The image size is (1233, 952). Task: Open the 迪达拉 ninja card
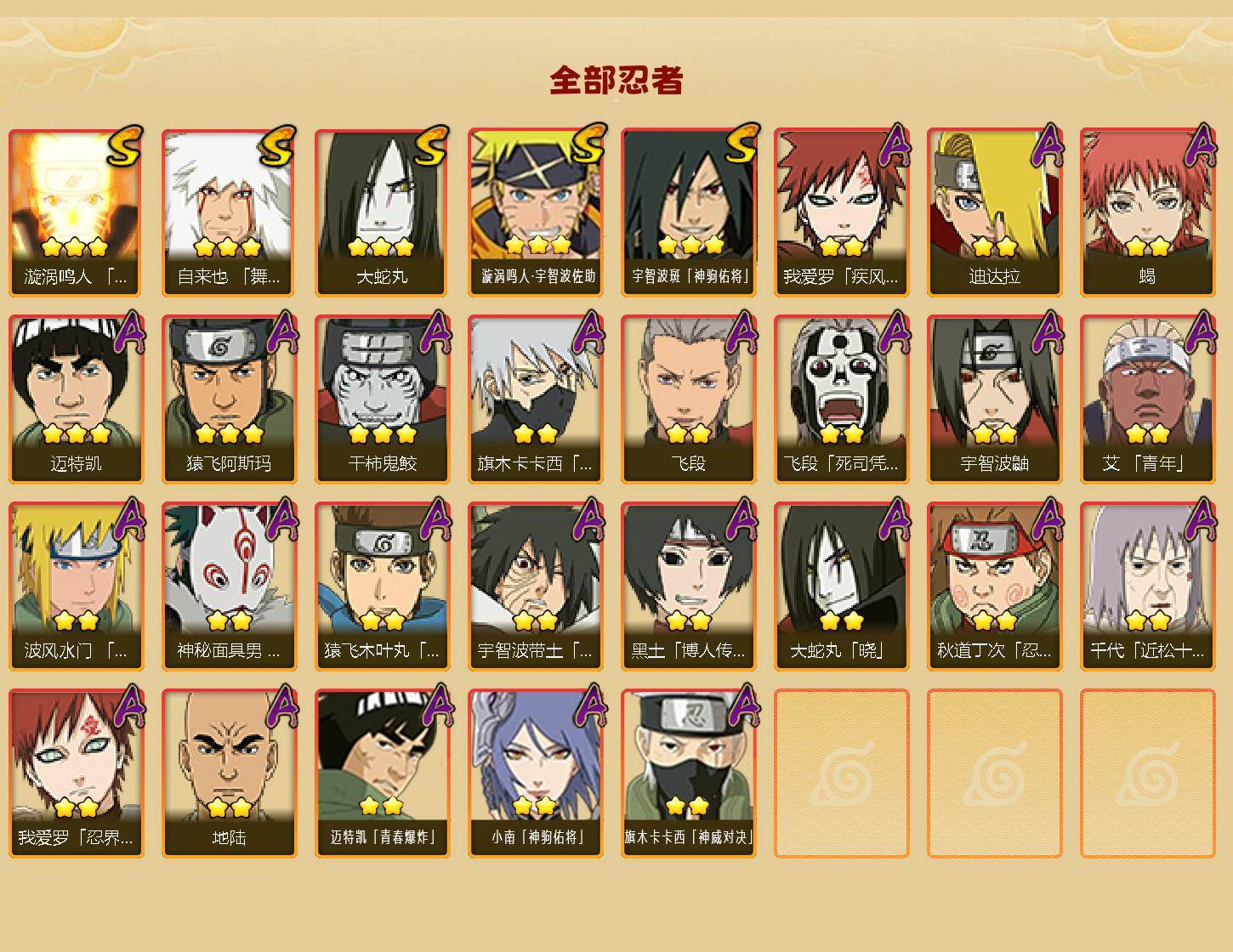(x=994, y=212)
